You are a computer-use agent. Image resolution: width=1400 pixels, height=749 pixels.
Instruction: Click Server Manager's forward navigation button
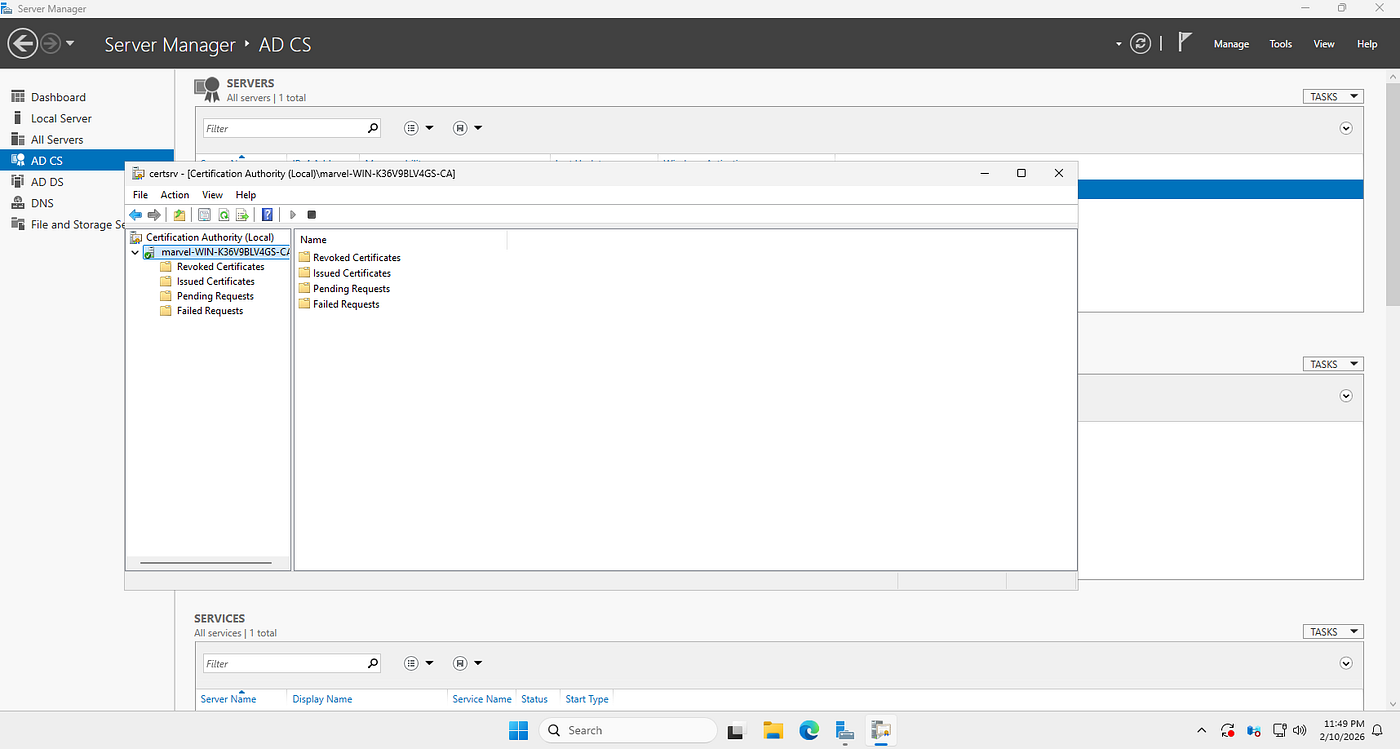point(50,44)
